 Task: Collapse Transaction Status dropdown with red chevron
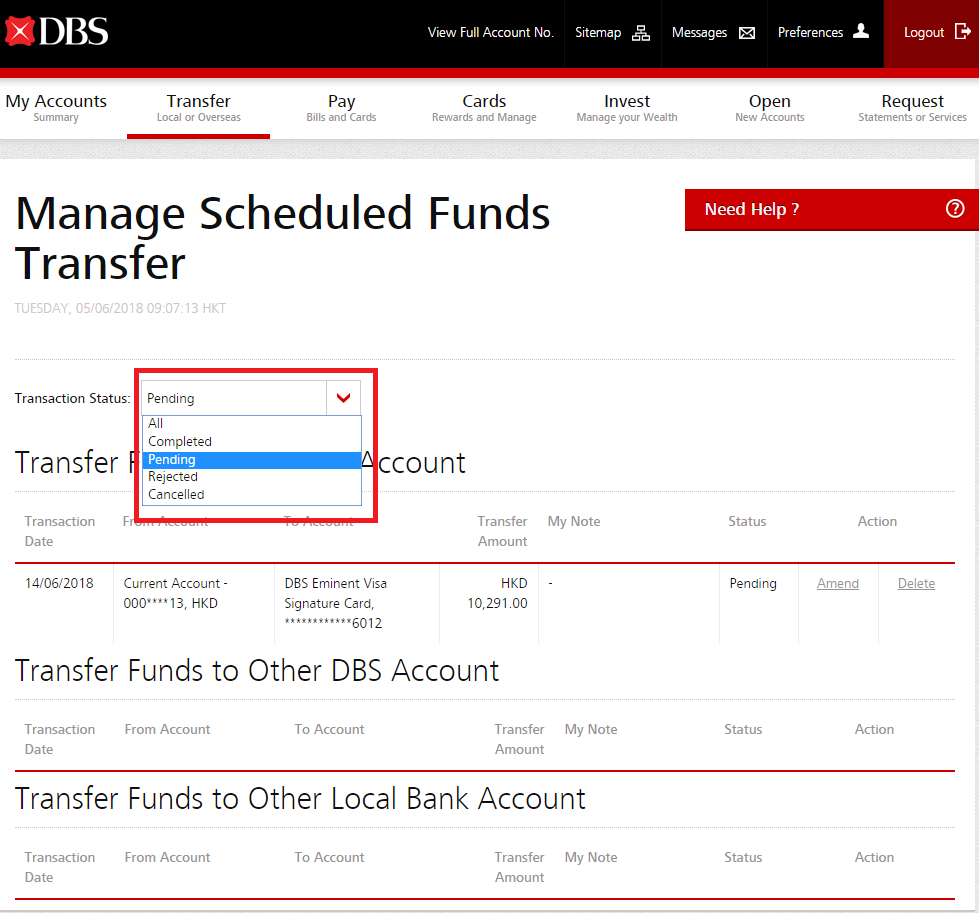click(343, 398)
